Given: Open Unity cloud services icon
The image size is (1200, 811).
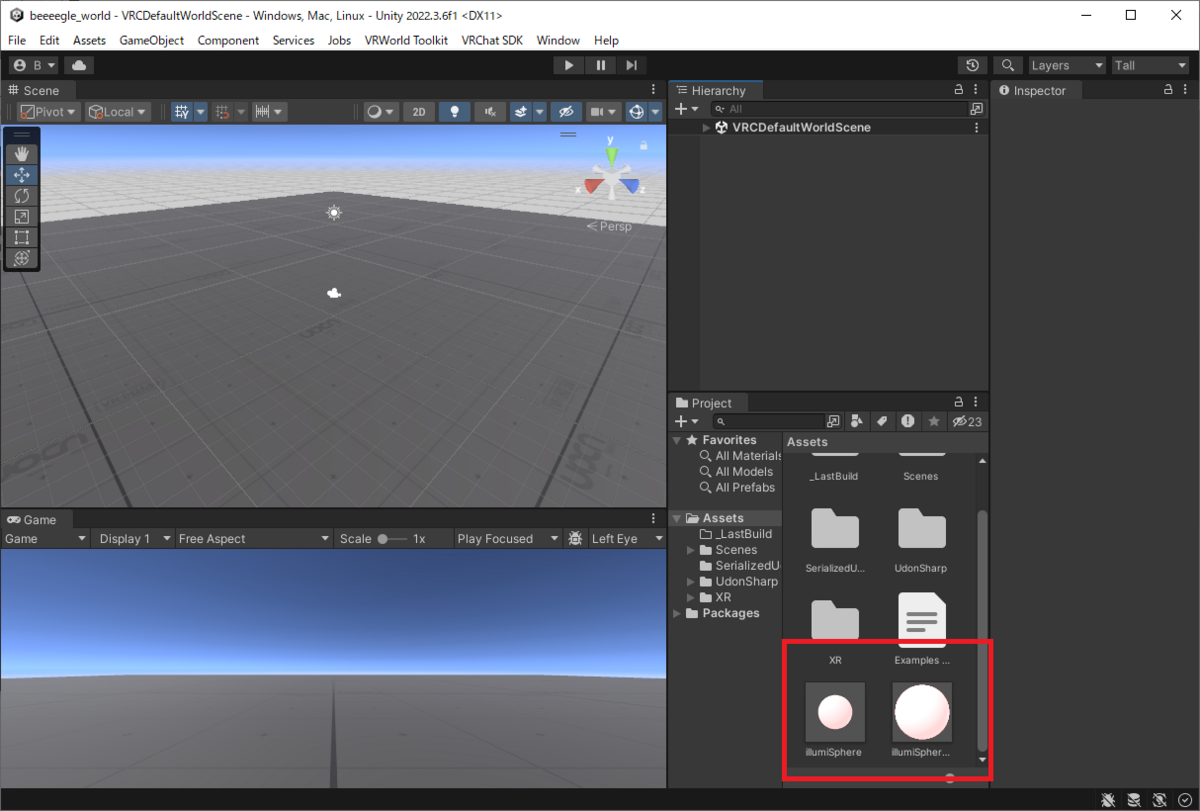Looking at the screenshot, I should coord(79,65).
